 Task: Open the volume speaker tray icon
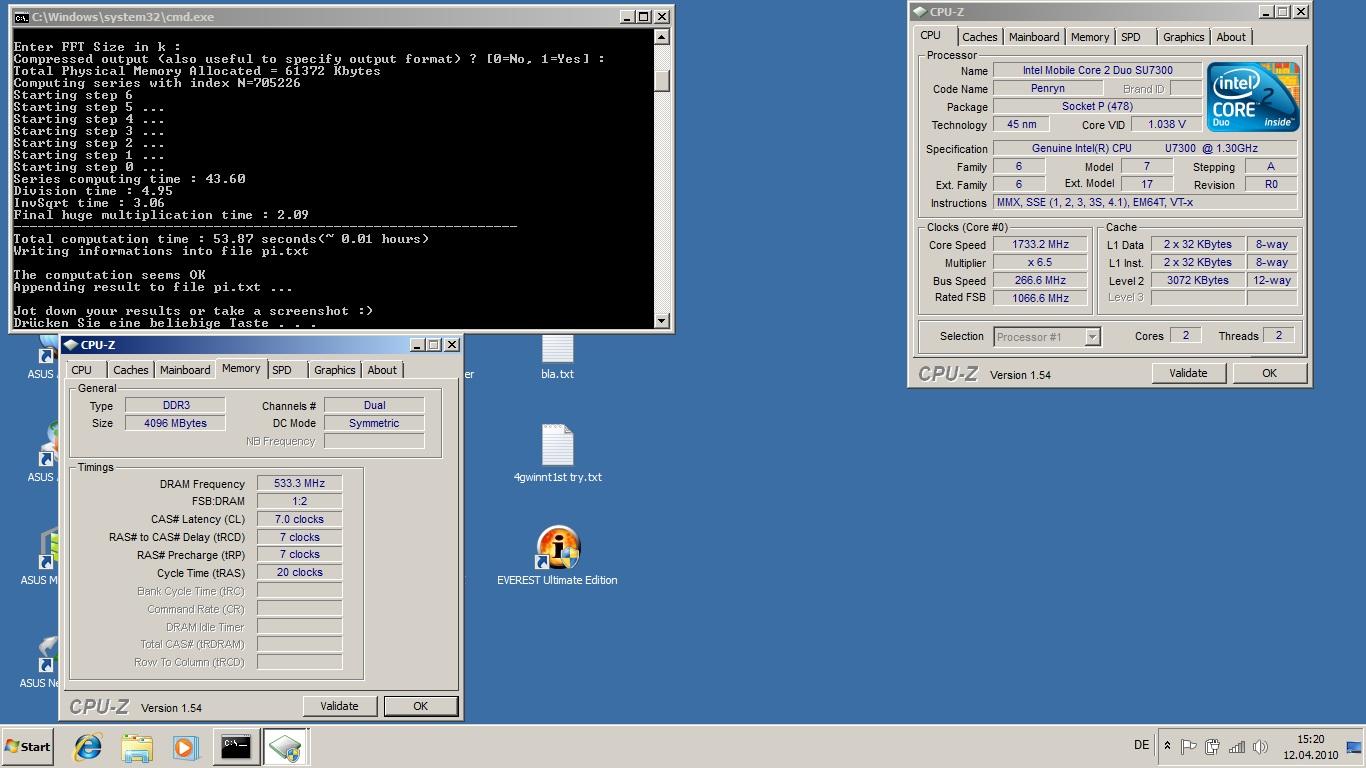(x=1260, y=746)
